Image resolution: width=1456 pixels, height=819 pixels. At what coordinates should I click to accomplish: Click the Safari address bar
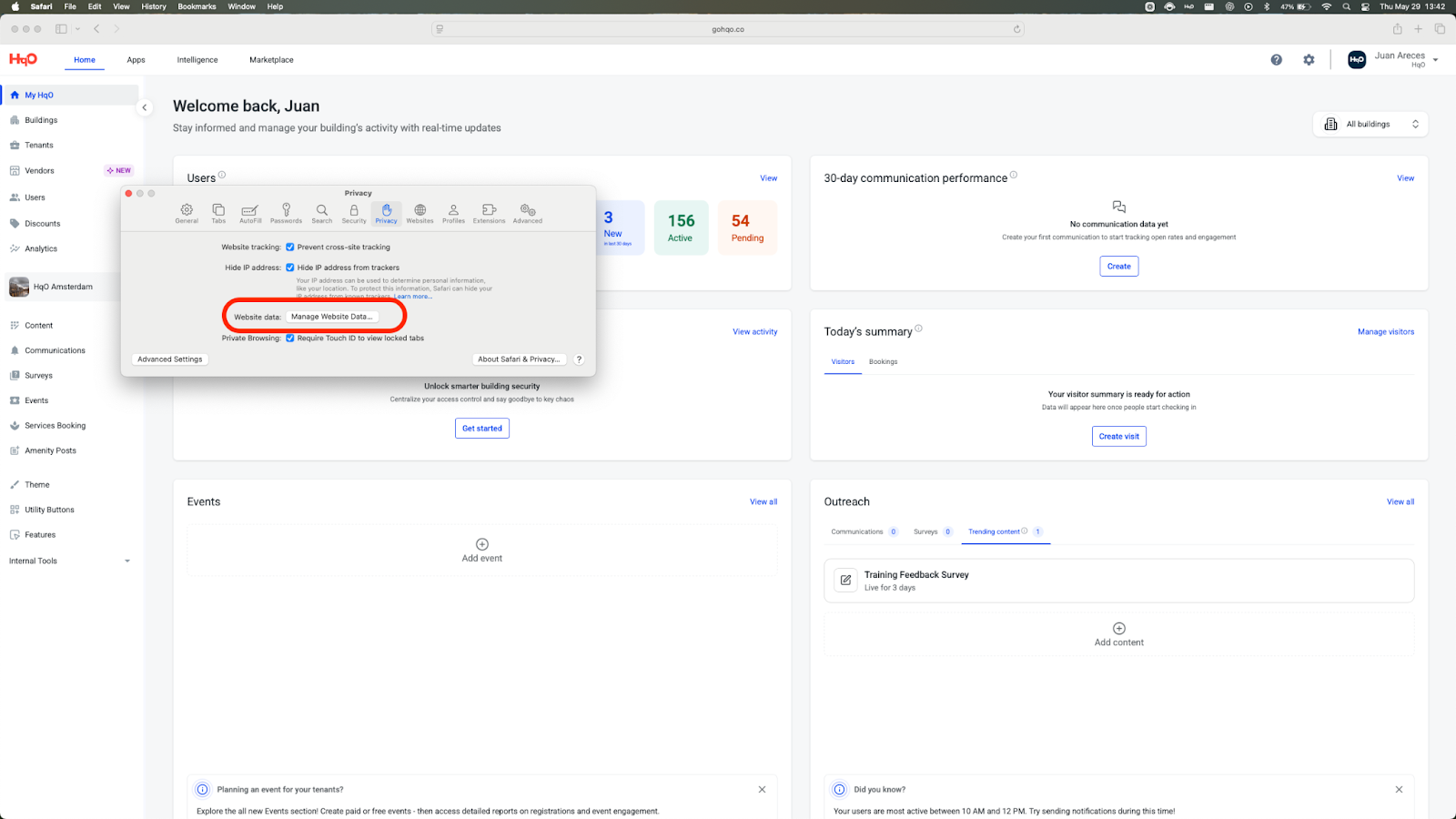click(728, 29)
